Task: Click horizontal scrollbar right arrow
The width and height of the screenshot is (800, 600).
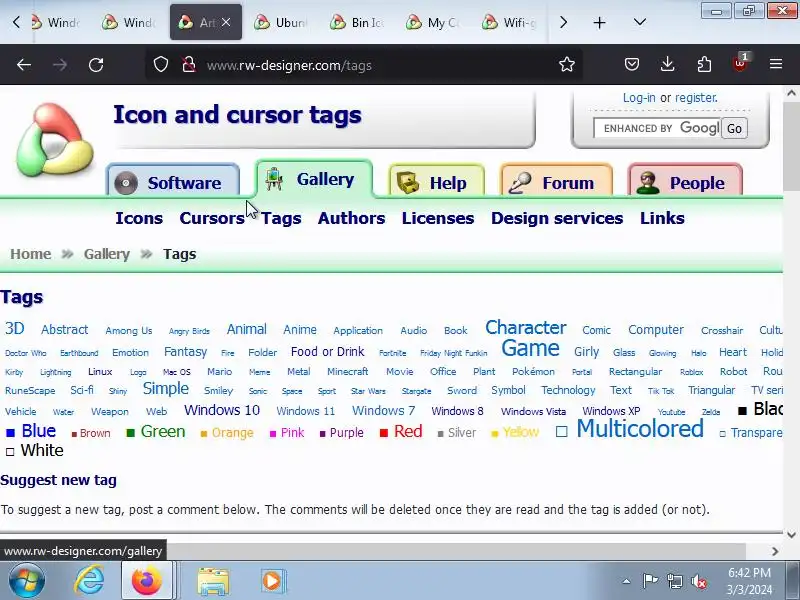Action: point(775,551)
